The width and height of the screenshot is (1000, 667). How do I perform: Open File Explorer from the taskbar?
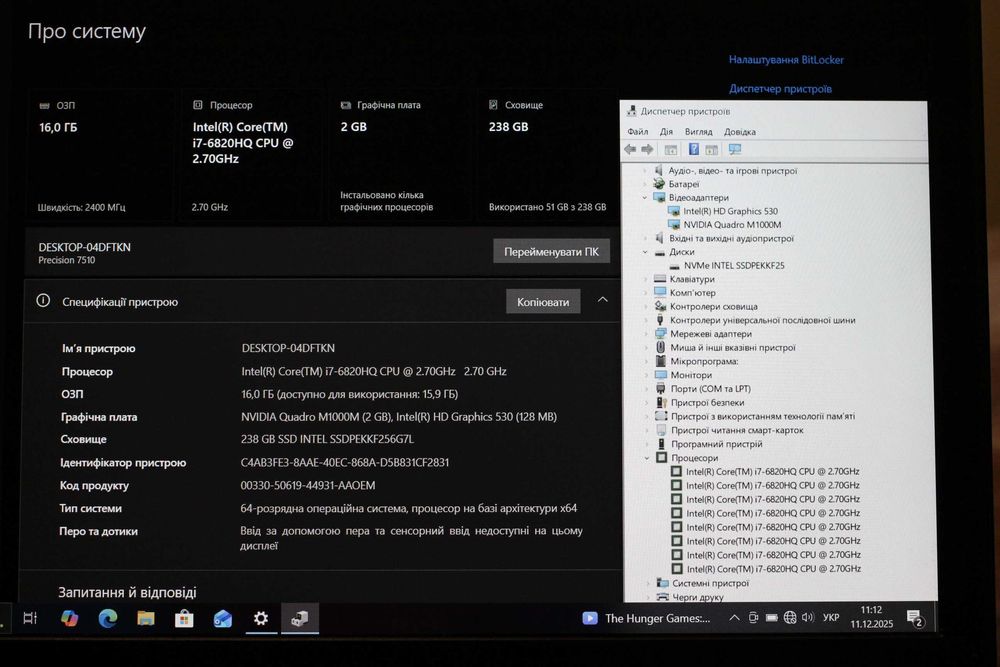coord(146,618)
